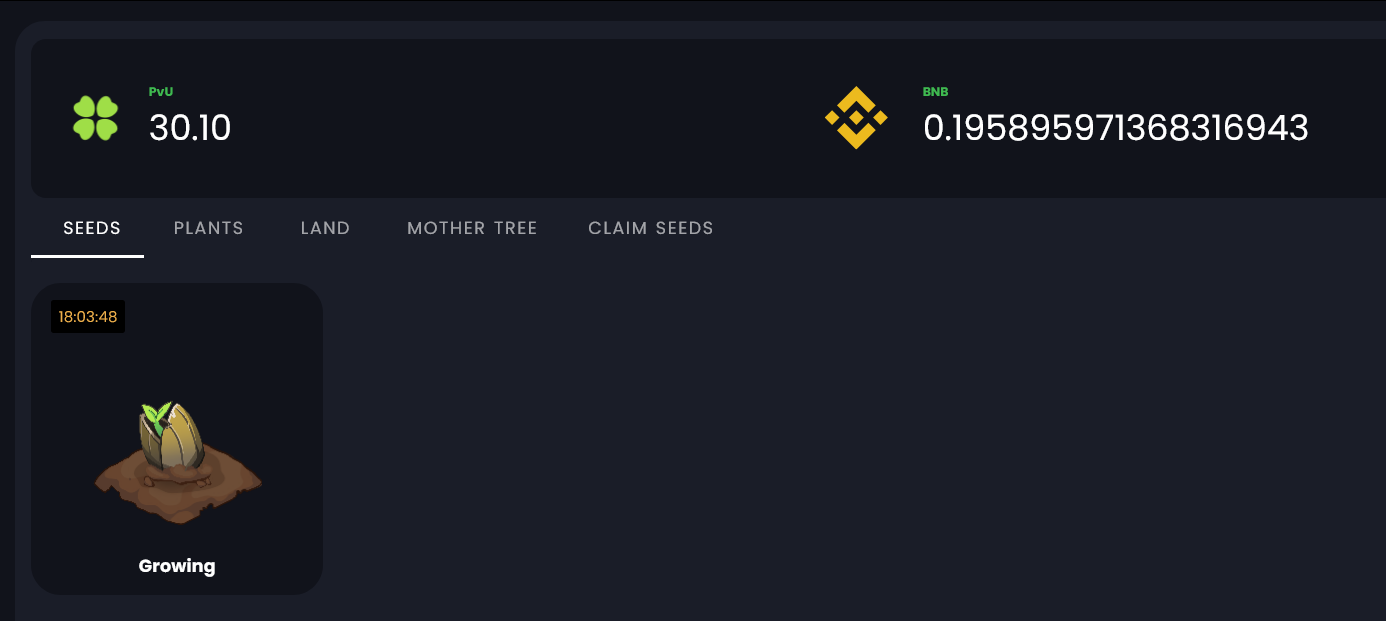Click the small green BNB label
The height and width of the screenshot is (621, 1386).
pos(935,92)
